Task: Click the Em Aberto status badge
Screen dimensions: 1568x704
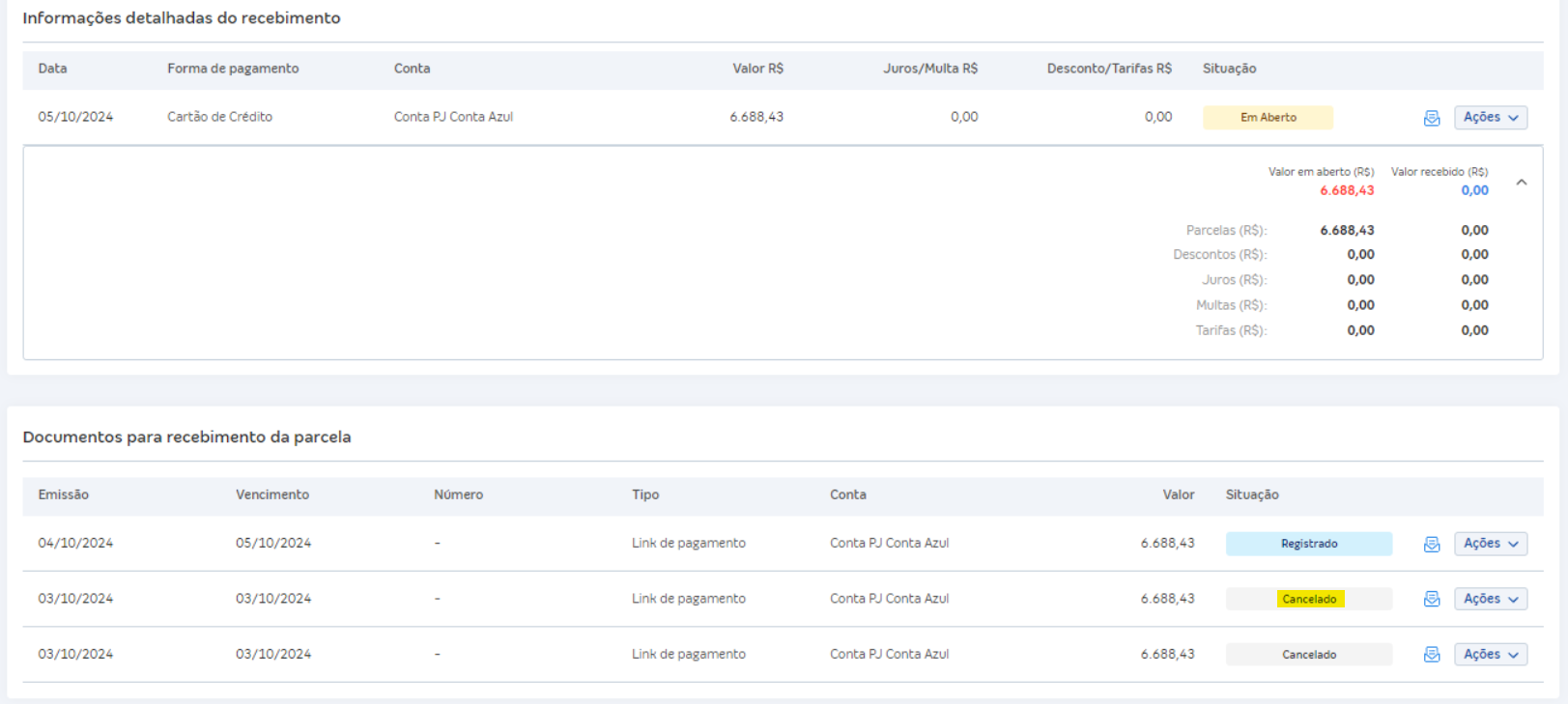Action: (x=1268, y=118)
